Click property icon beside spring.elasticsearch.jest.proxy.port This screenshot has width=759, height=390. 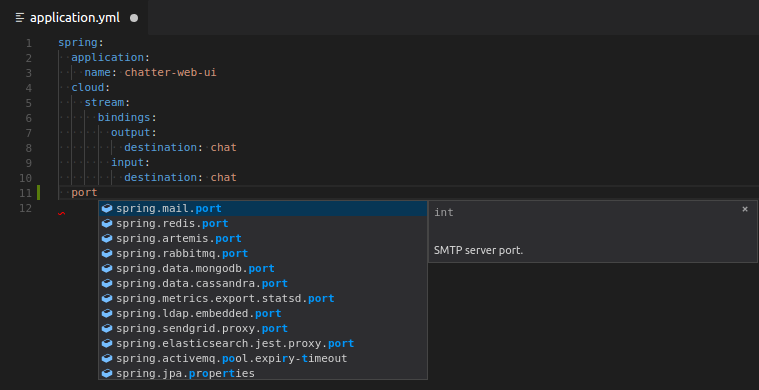click(107, 344)
